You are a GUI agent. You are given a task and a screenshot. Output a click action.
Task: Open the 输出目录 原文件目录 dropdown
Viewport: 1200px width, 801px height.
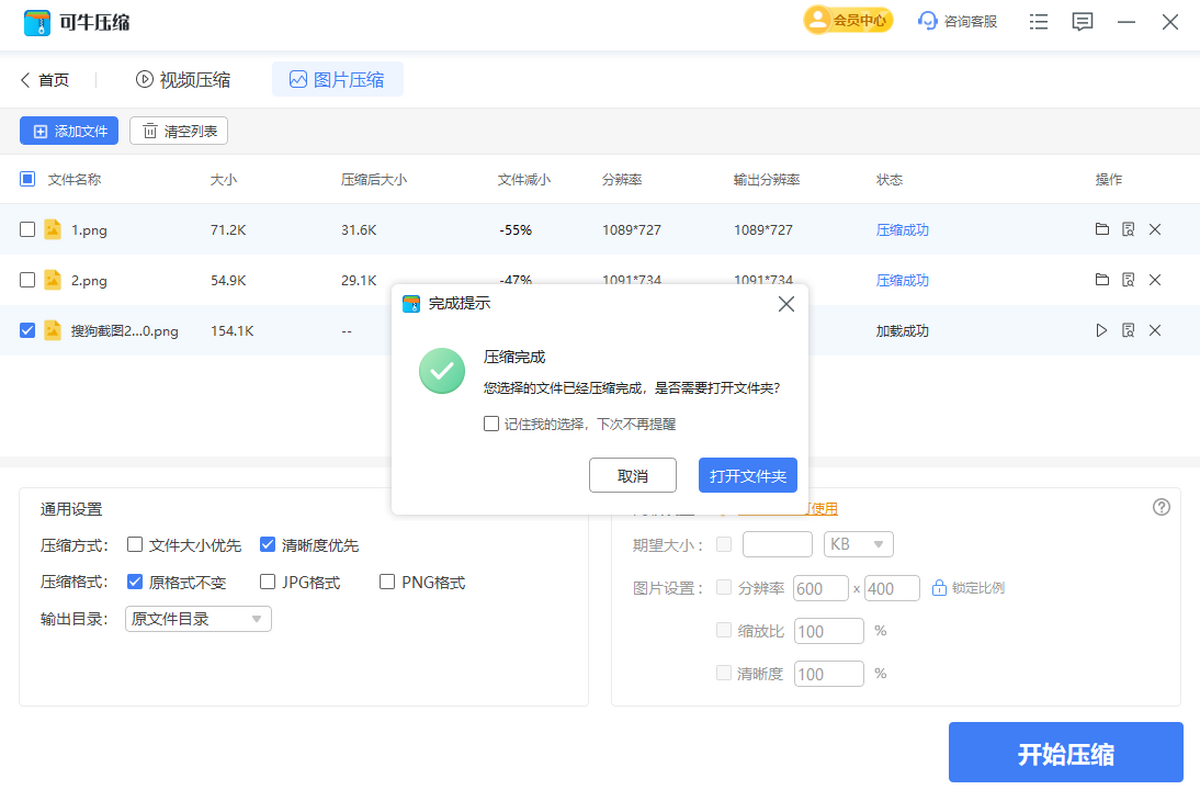pyautogui.click(x=198, y=619)
